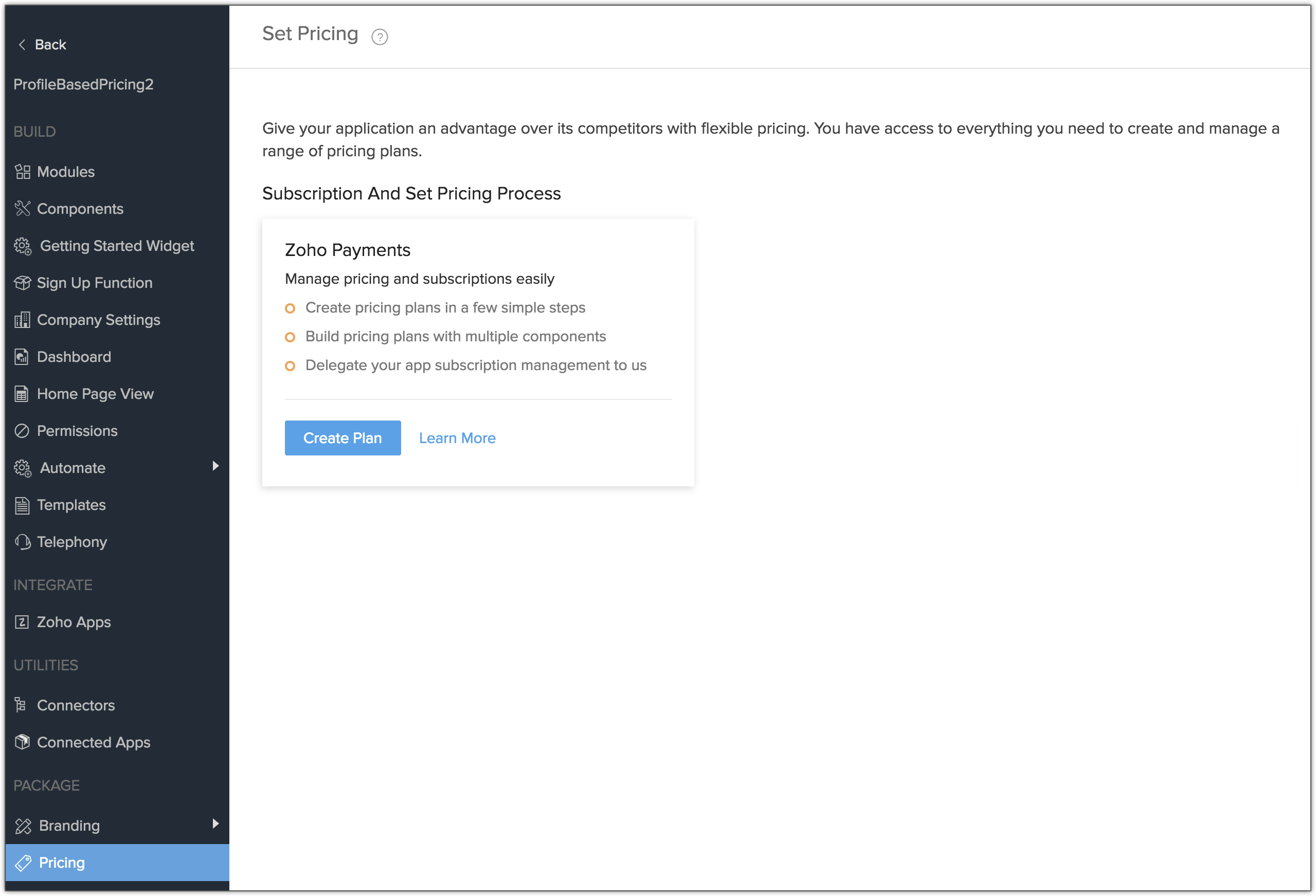Screen dimensions: 1316x896
Task: Click the Connected Apps cube icon
Action: [x=23, y=743]
